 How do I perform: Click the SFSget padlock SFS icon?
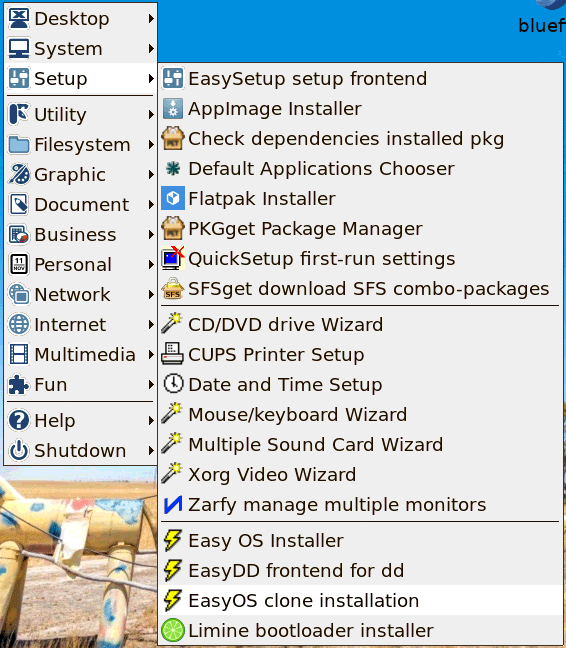pyautogui.click(x=173, y=288)
